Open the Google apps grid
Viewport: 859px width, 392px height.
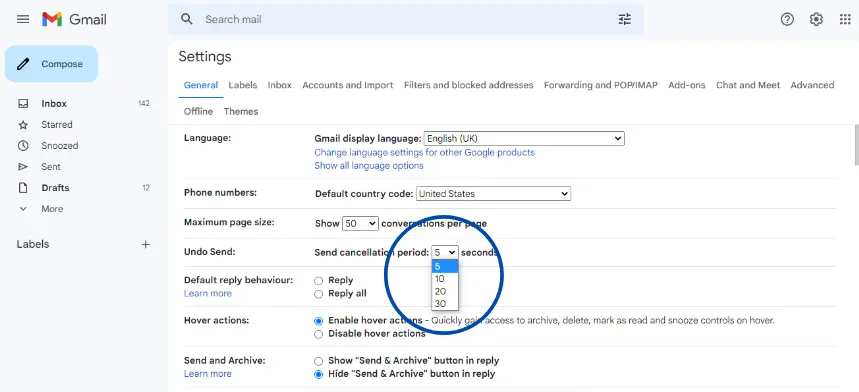[x=845, y=19]
